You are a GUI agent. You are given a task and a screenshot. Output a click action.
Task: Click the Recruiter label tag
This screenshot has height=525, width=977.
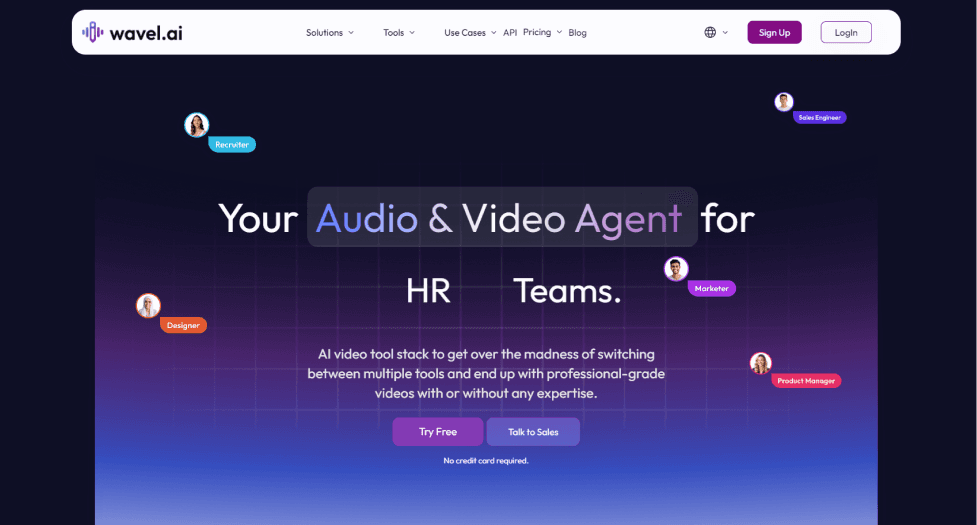point(232,144)
